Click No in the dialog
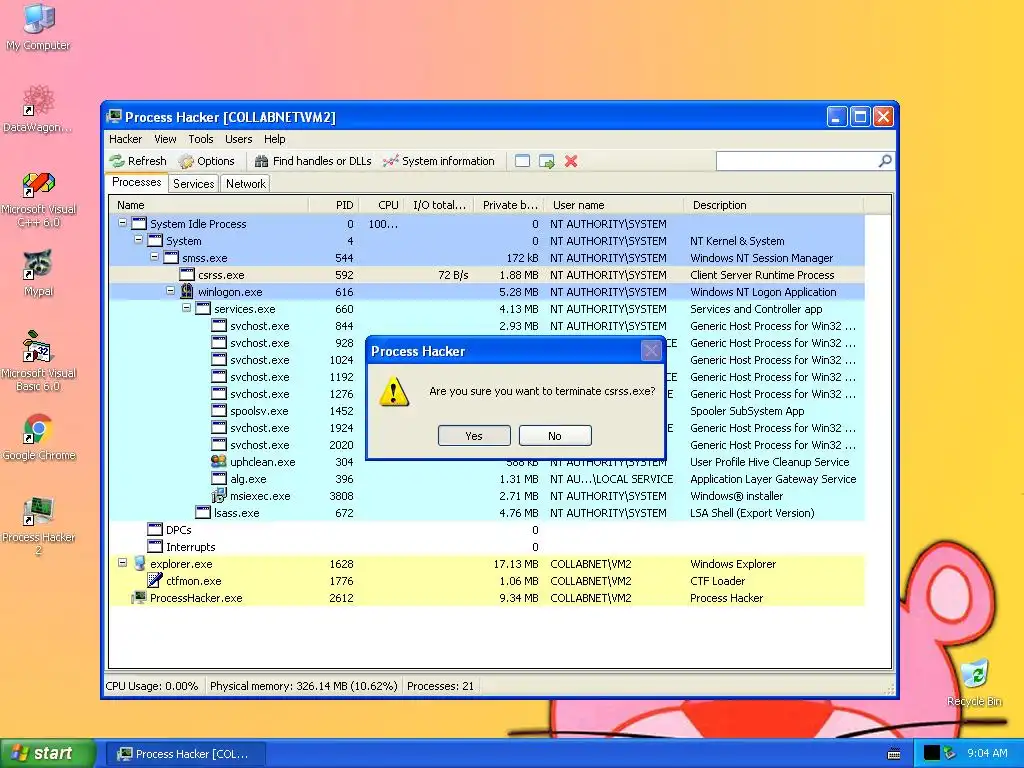Screen dimensions: 1024x768 click(x=555, y=436)
